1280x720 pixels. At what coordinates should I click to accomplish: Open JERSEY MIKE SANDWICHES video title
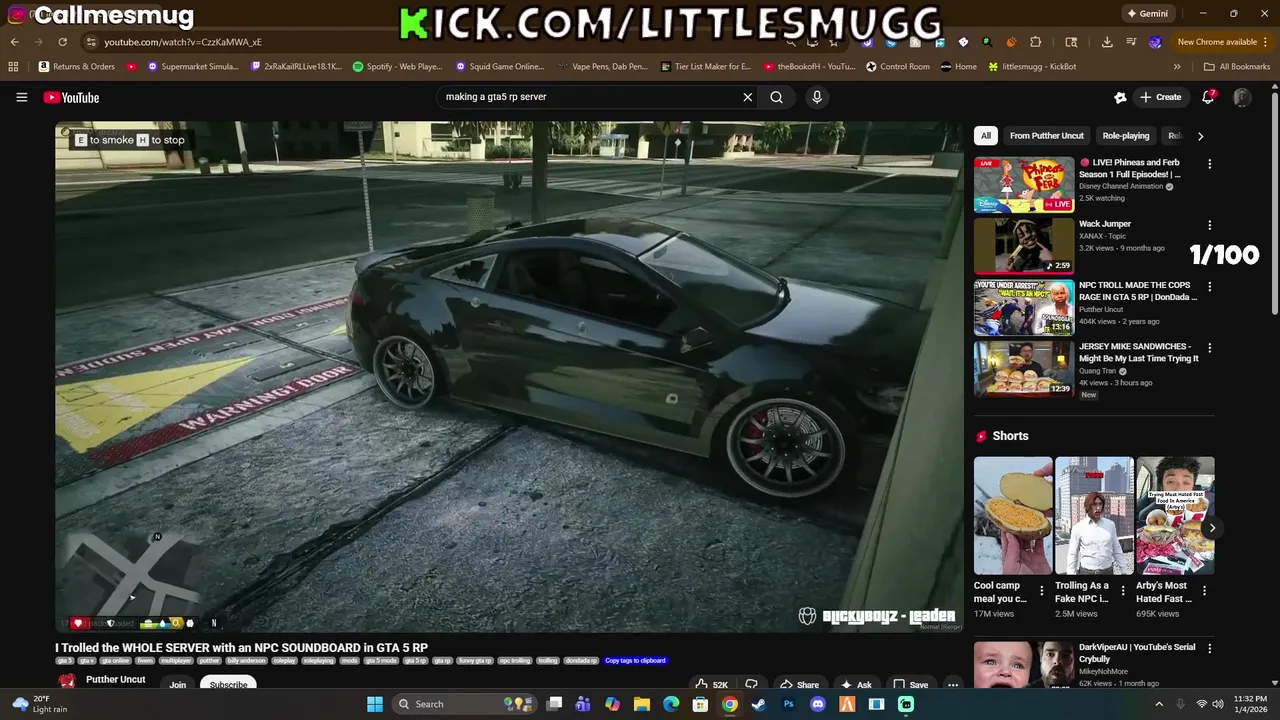click(1138, 352)
